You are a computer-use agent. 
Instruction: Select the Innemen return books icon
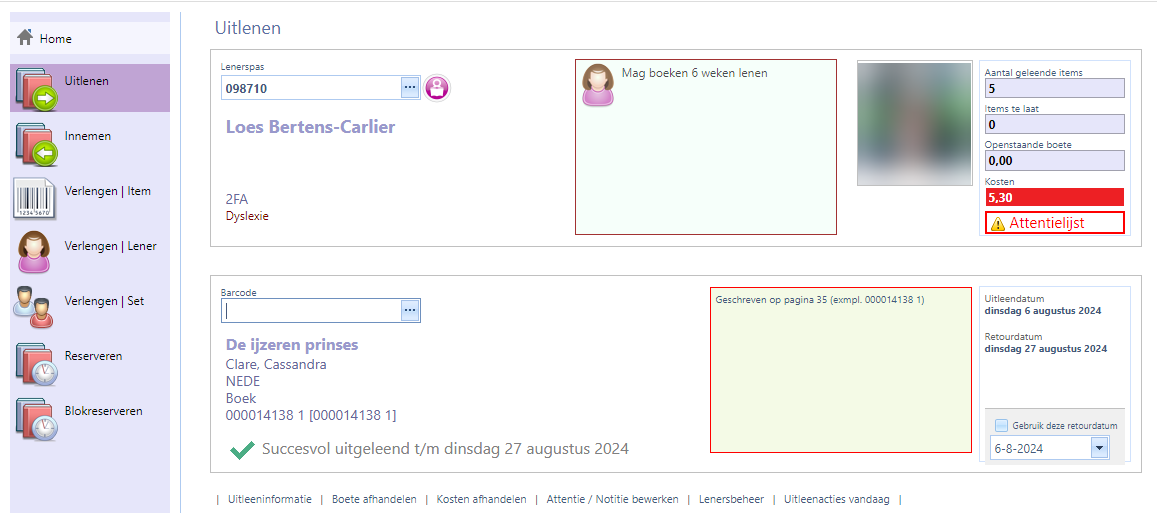click(36, 143)
